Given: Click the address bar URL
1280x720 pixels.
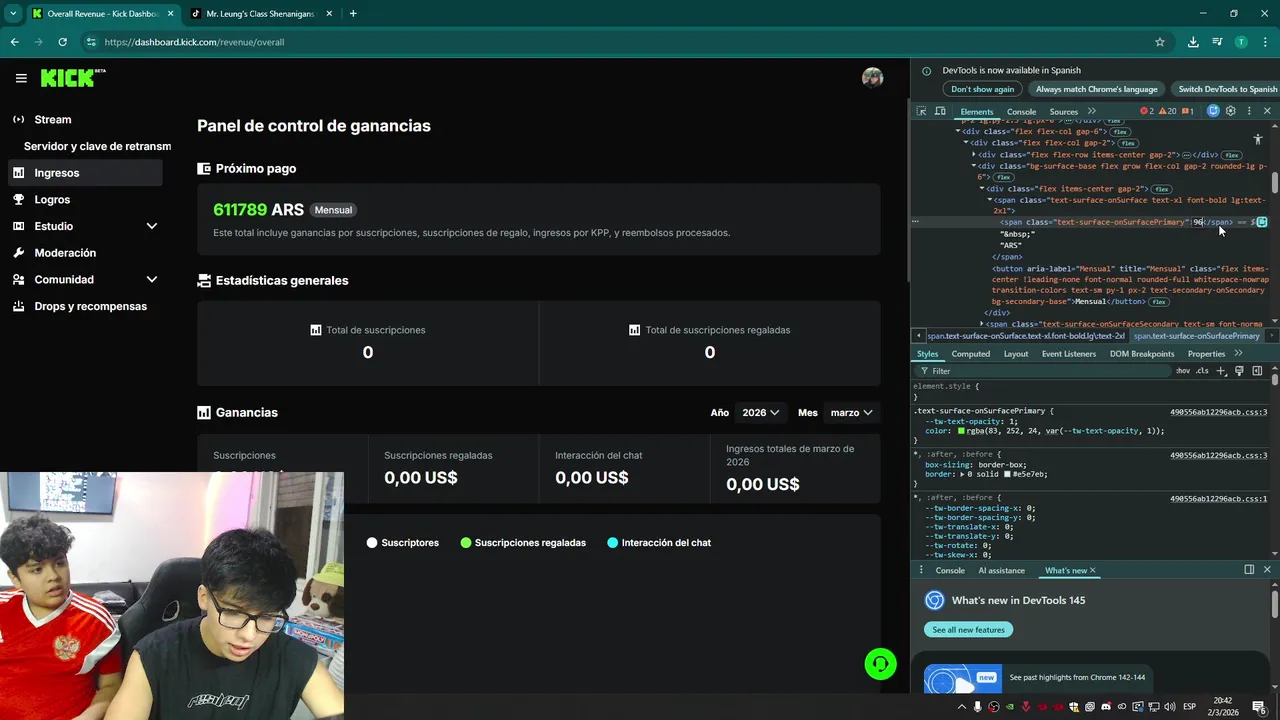Looking at the screenshot, I should [x=194, y=42].
